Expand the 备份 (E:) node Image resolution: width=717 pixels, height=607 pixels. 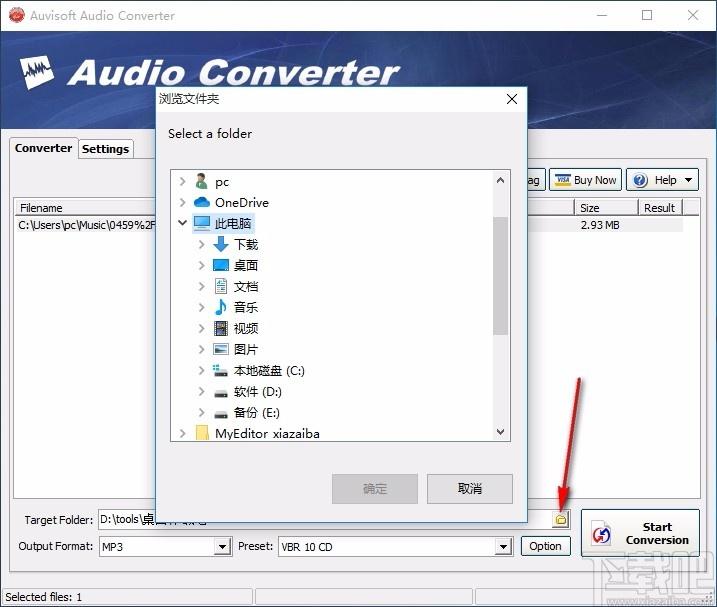coord(202,412)
